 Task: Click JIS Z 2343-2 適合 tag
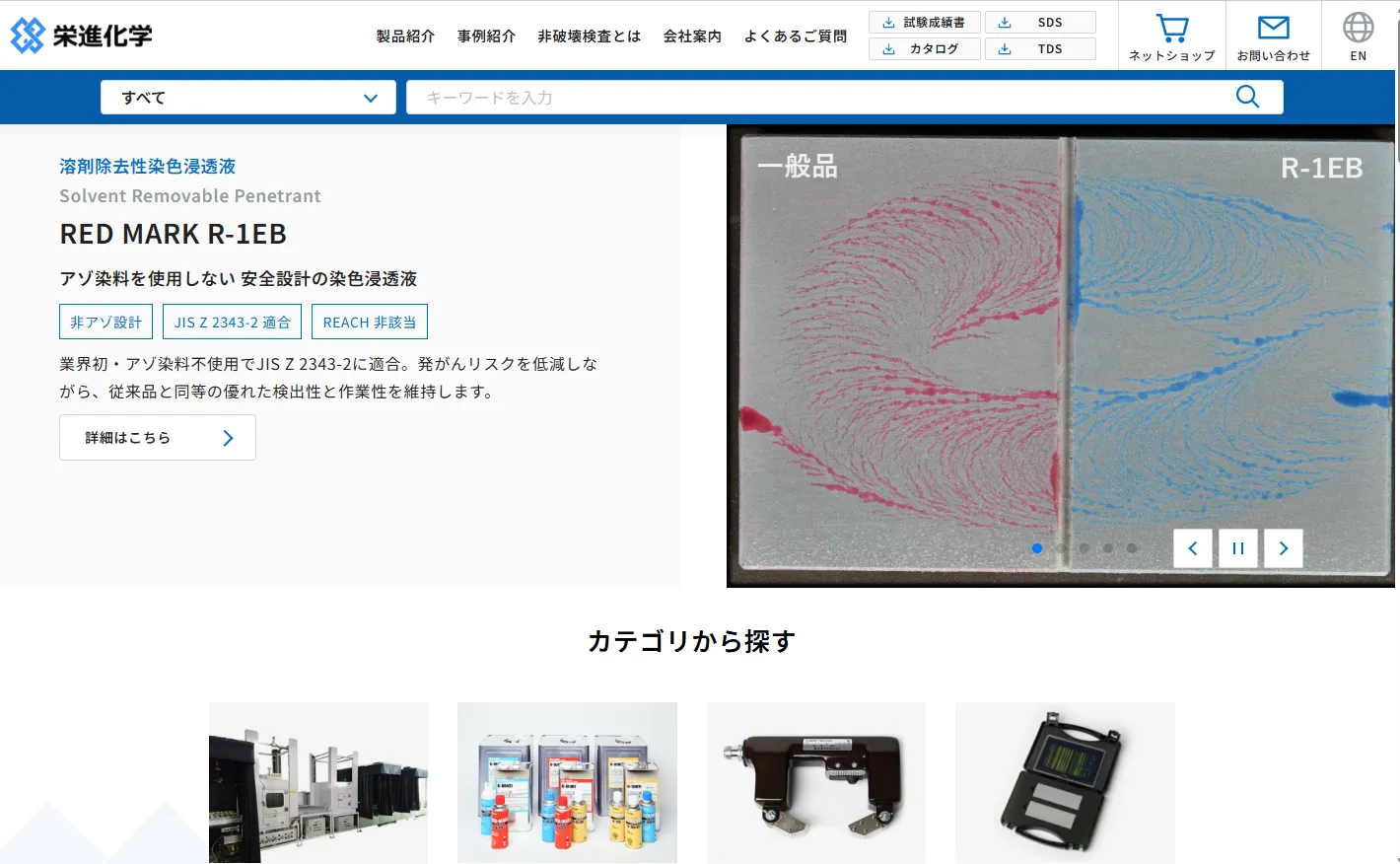[x=233, y=322]
